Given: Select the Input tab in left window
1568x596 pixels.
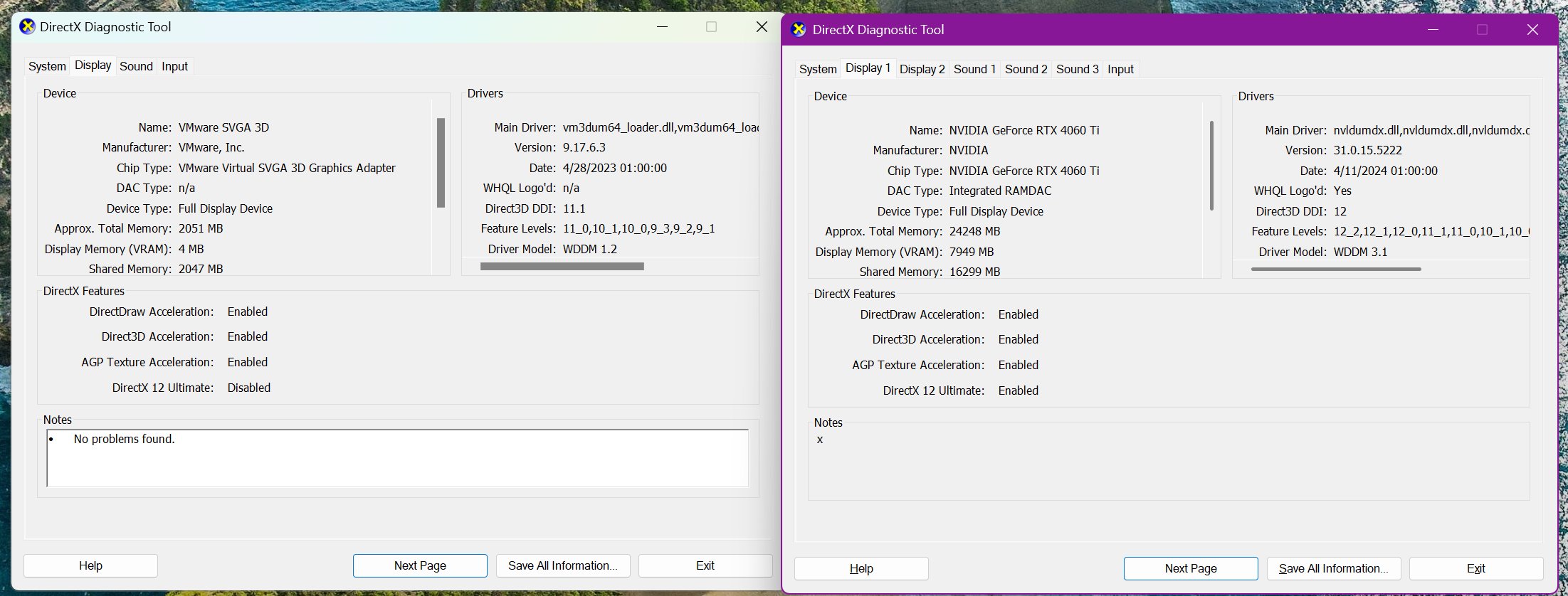Looking at the screenshot, I should 174,66.
